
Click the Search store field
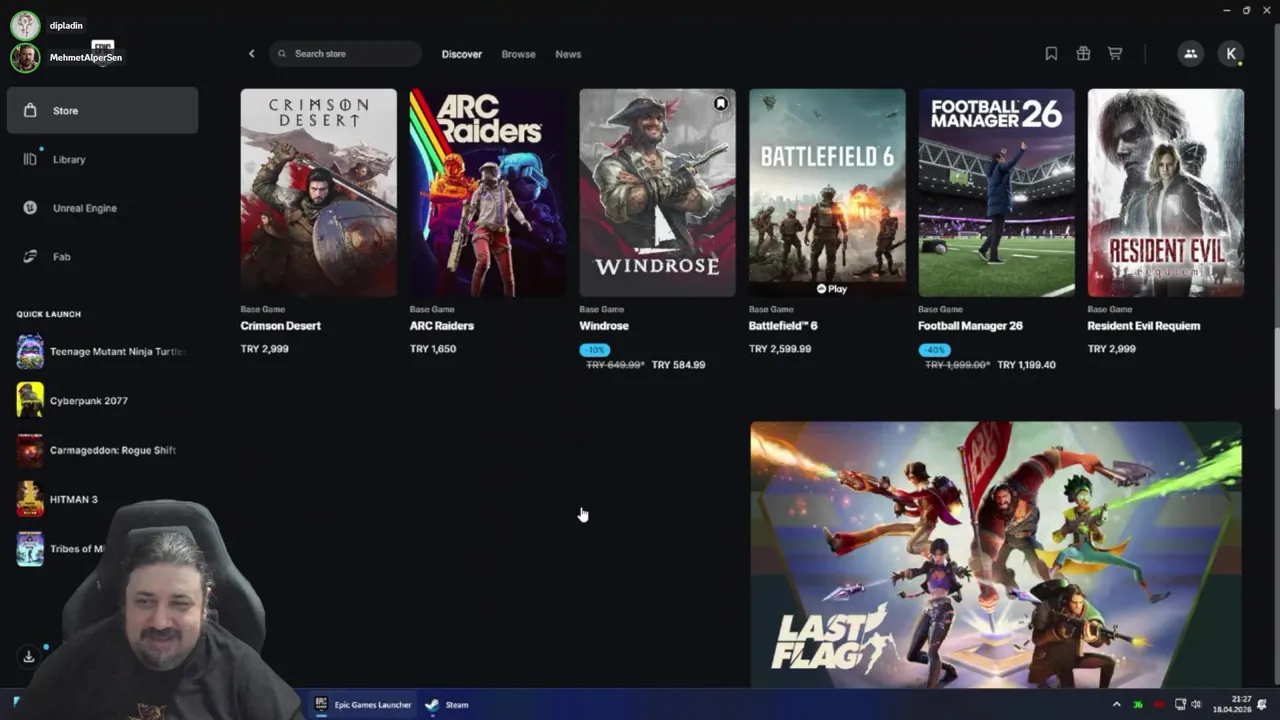pos(345,54)
